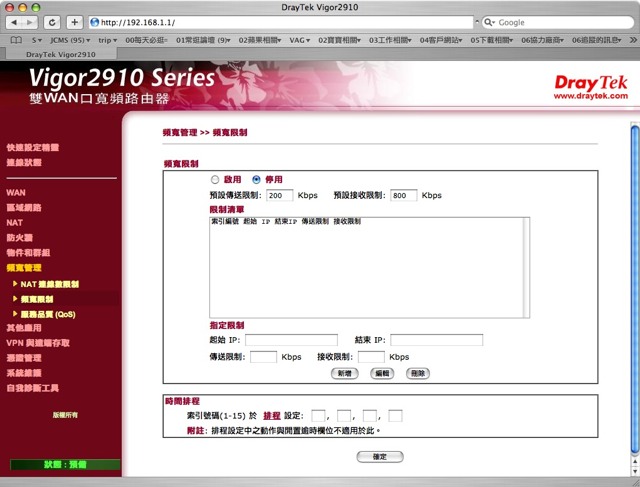Open 防火牆 in the sidebar
This screenshot has height=487, width=640.
coord(20,238)
